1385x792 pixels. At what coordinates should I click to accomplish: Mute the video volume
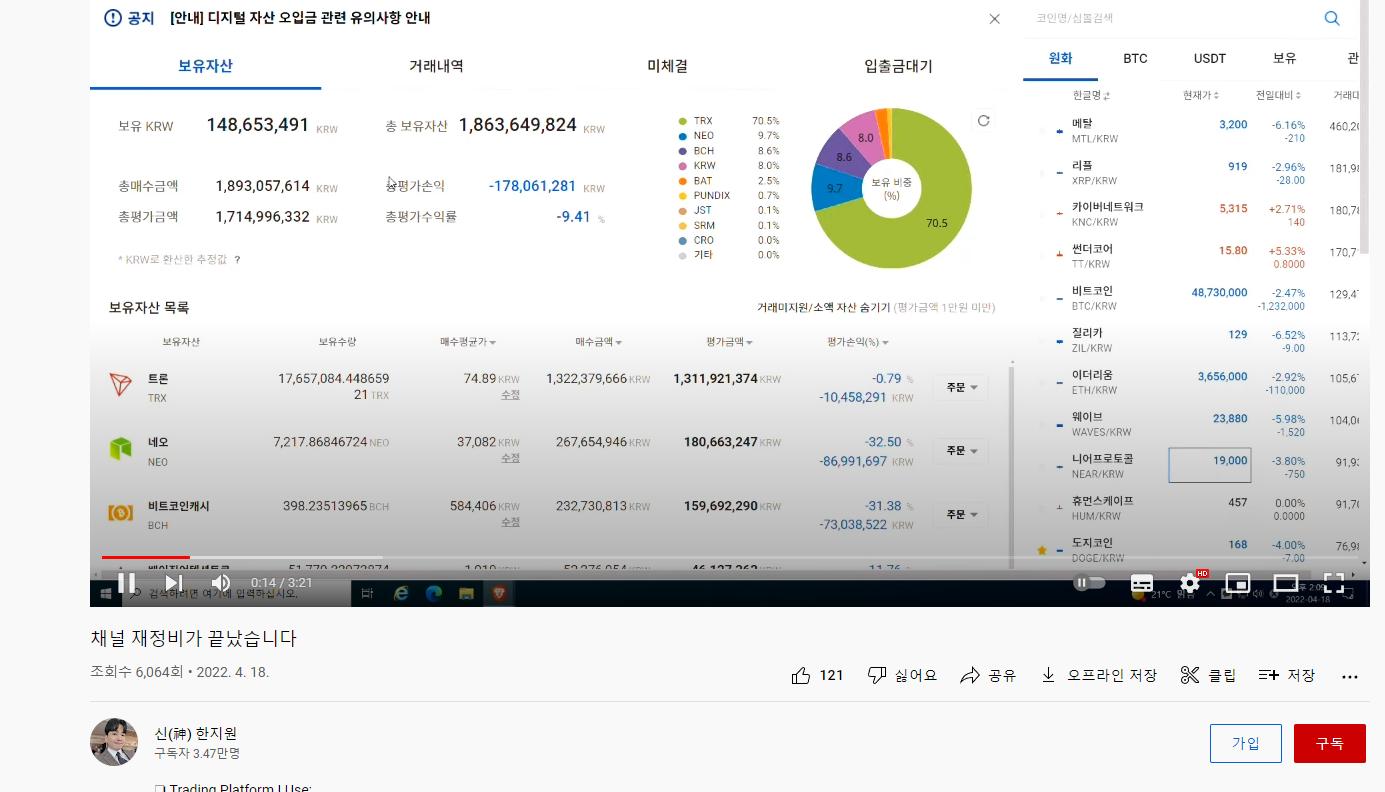tap(221, 583)
